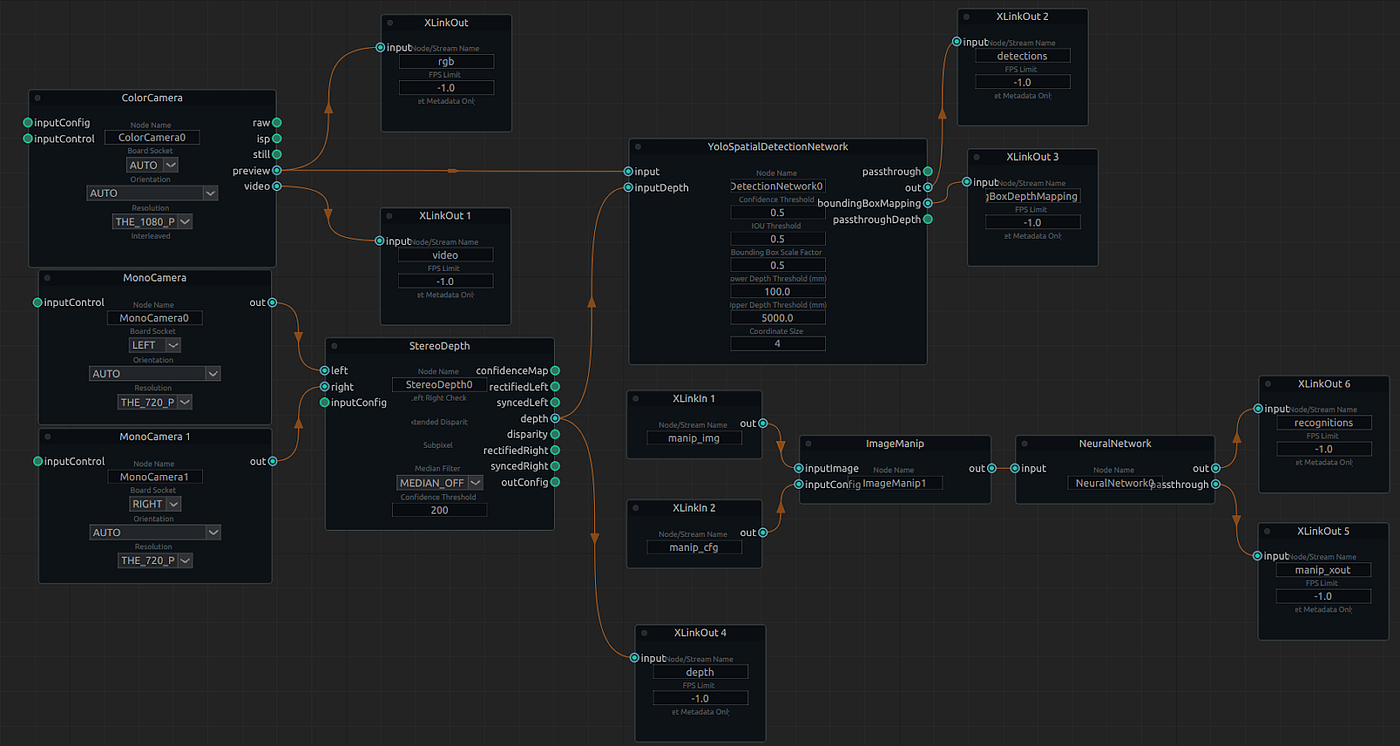
Task: Open the RIGHT Board Socket dropdown on MonoCamera 1
Action: tap(154, 503)
